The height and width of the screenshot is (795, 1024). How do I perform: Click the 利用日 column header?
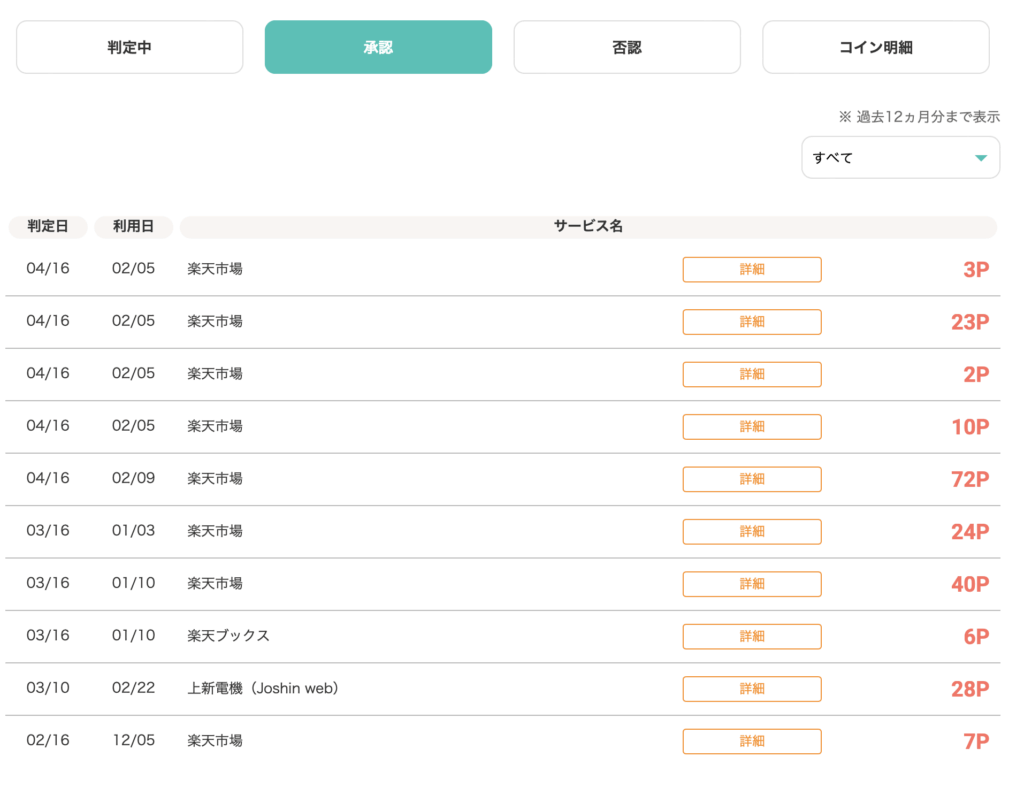point(133,227)
